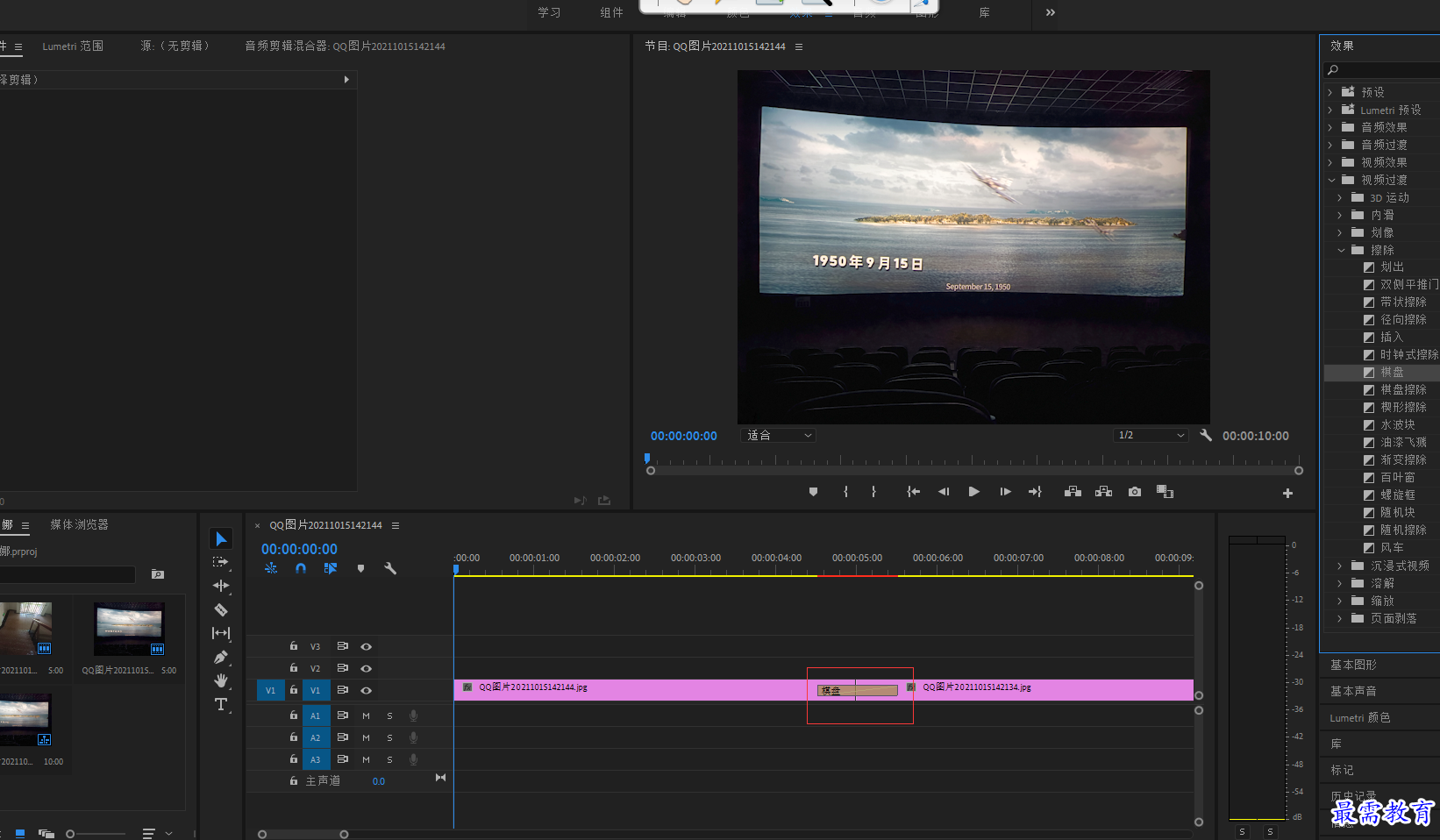This screenshot has height=840, width=1440.
Task: Open the 适合 zoom level dropdown
Action: pyautogui.click(x=778, y=435)
